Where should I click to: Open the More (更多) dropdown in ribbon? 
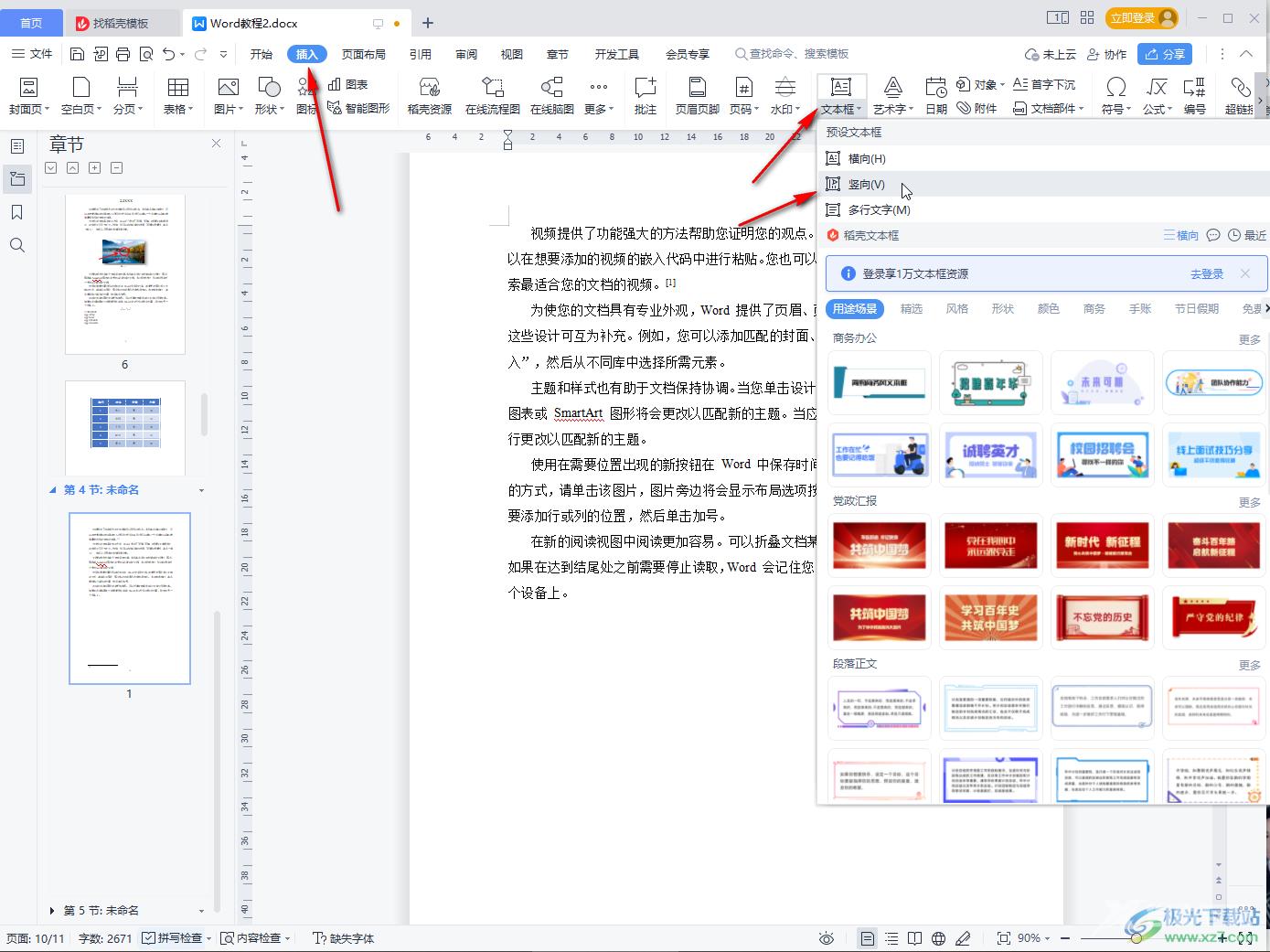point(598,96)
